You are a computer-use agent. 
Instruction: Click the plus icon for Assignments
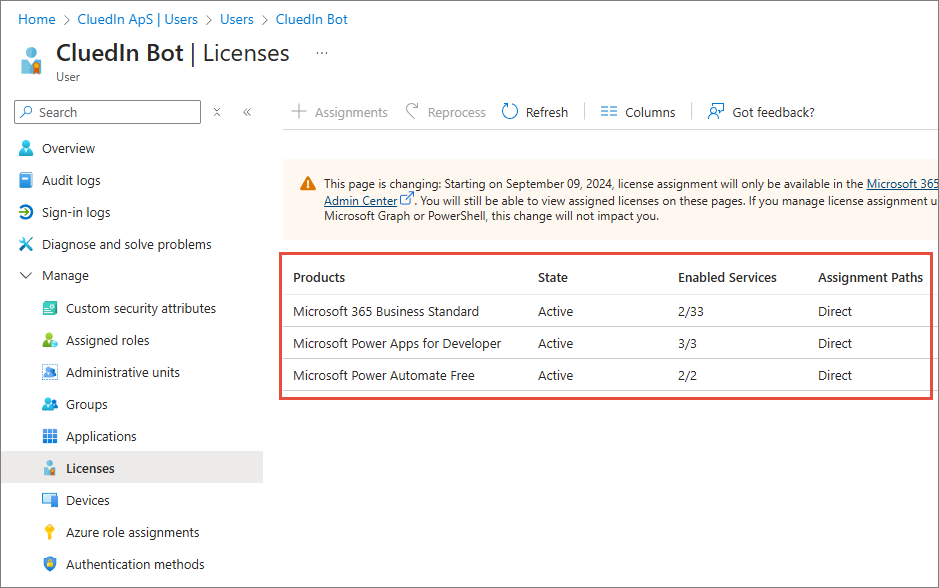[x=299, y=111]
